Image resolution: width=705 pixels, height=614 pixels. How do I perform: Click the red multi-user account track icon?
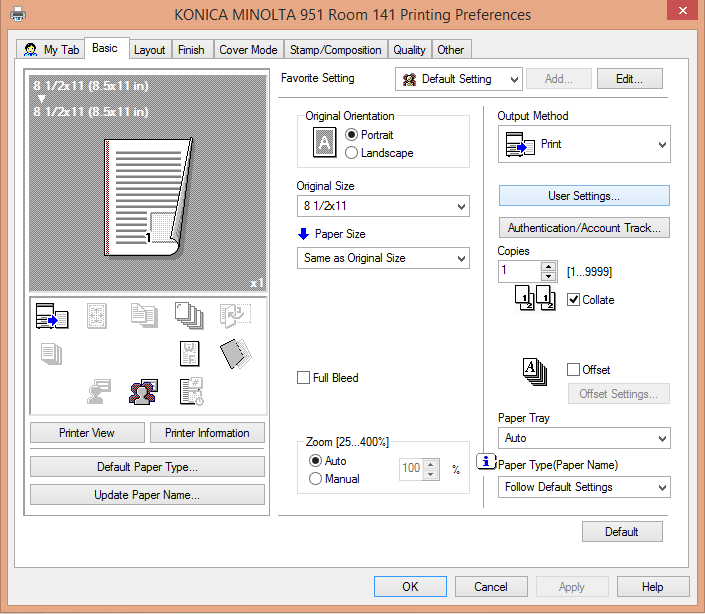click(x=143, y=392)
